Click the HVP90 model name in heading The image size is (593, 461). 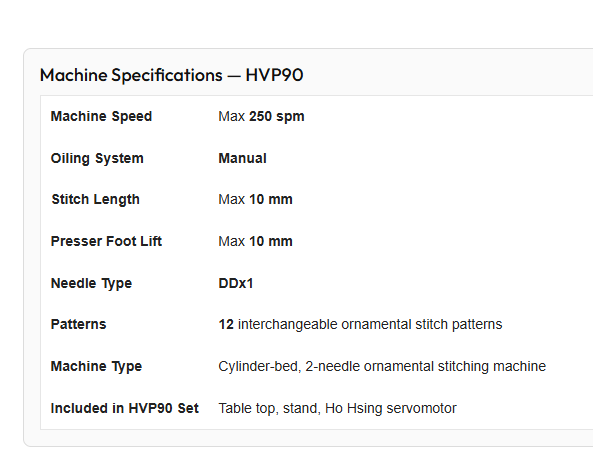pyautogui.click(x=274, y=75)
